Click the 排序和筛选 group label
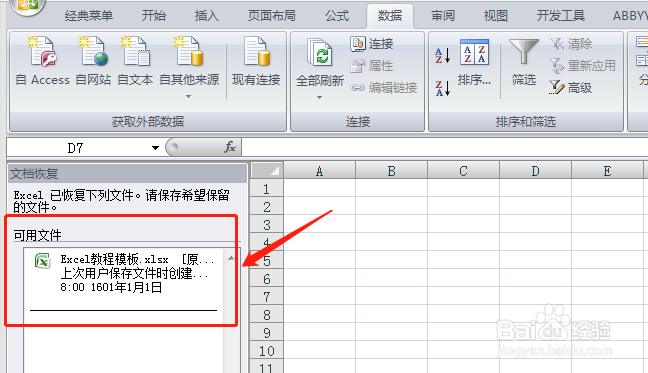The width and height of the screenshot is (648, 373). click(x=526, y=122)
